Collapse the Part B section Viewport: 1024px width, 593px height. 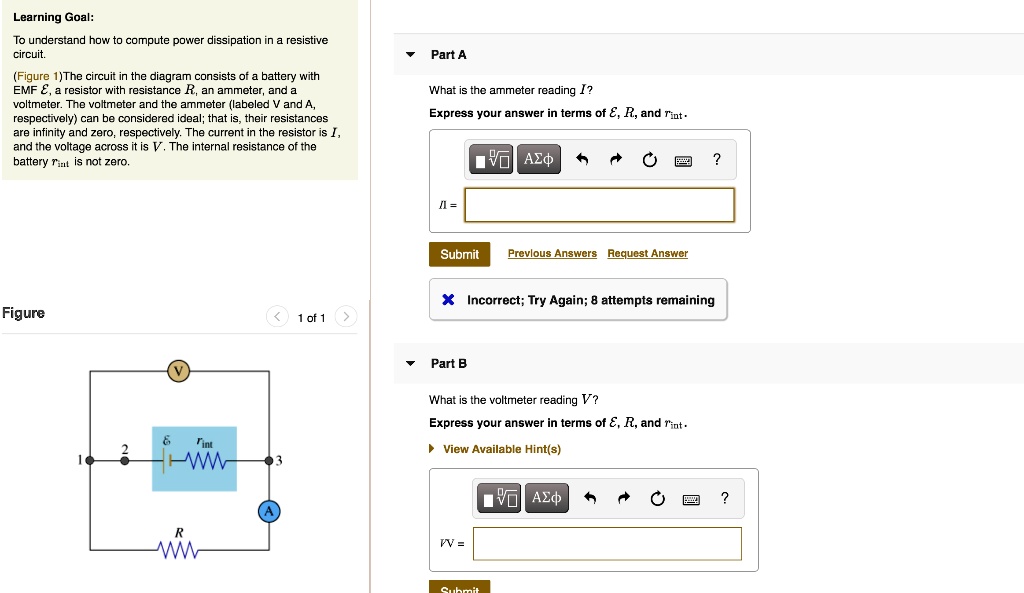[x=410, y=363]
